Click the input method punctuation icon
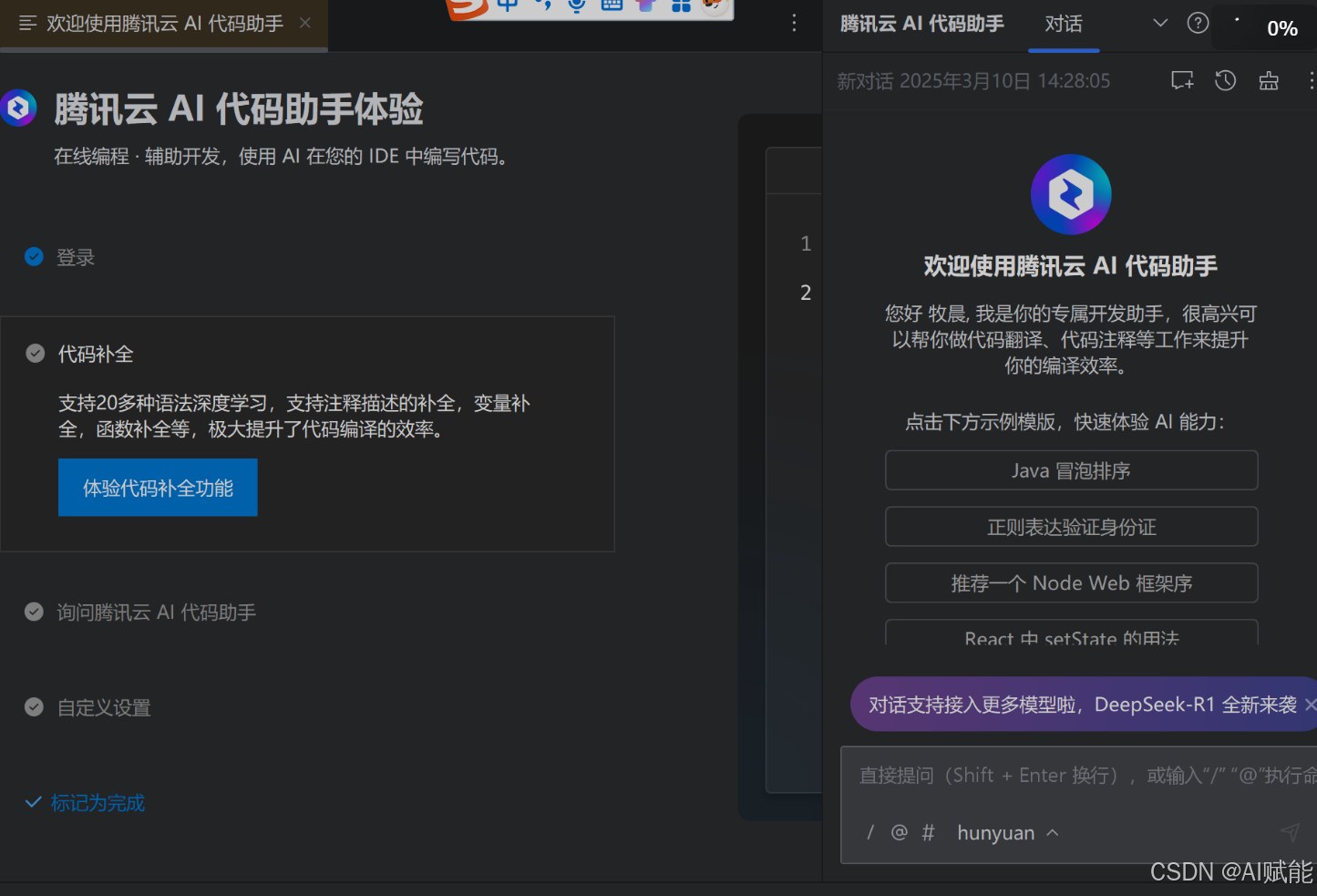The height and width of the screenshot is (896, 1317). click(543, 5)
